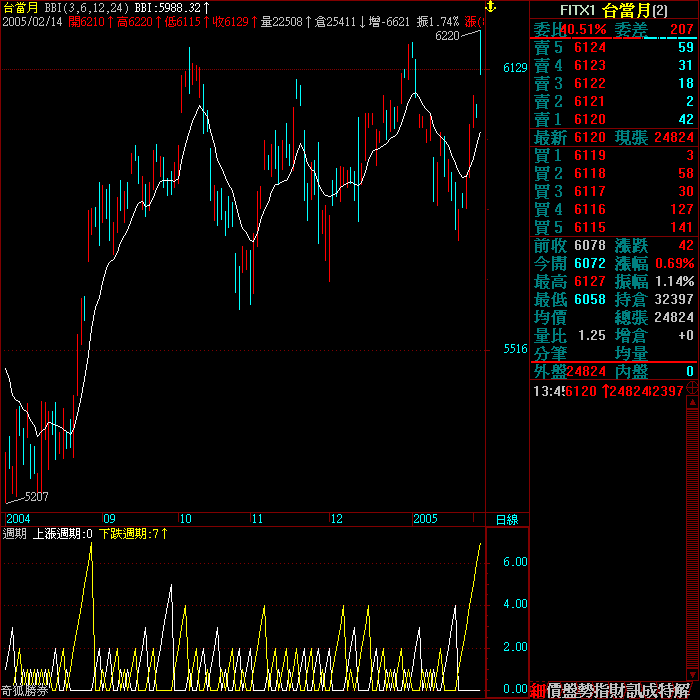Click the red up arrow by the scroll ticker
Screen dimensions: 700x700
[691, 404]
